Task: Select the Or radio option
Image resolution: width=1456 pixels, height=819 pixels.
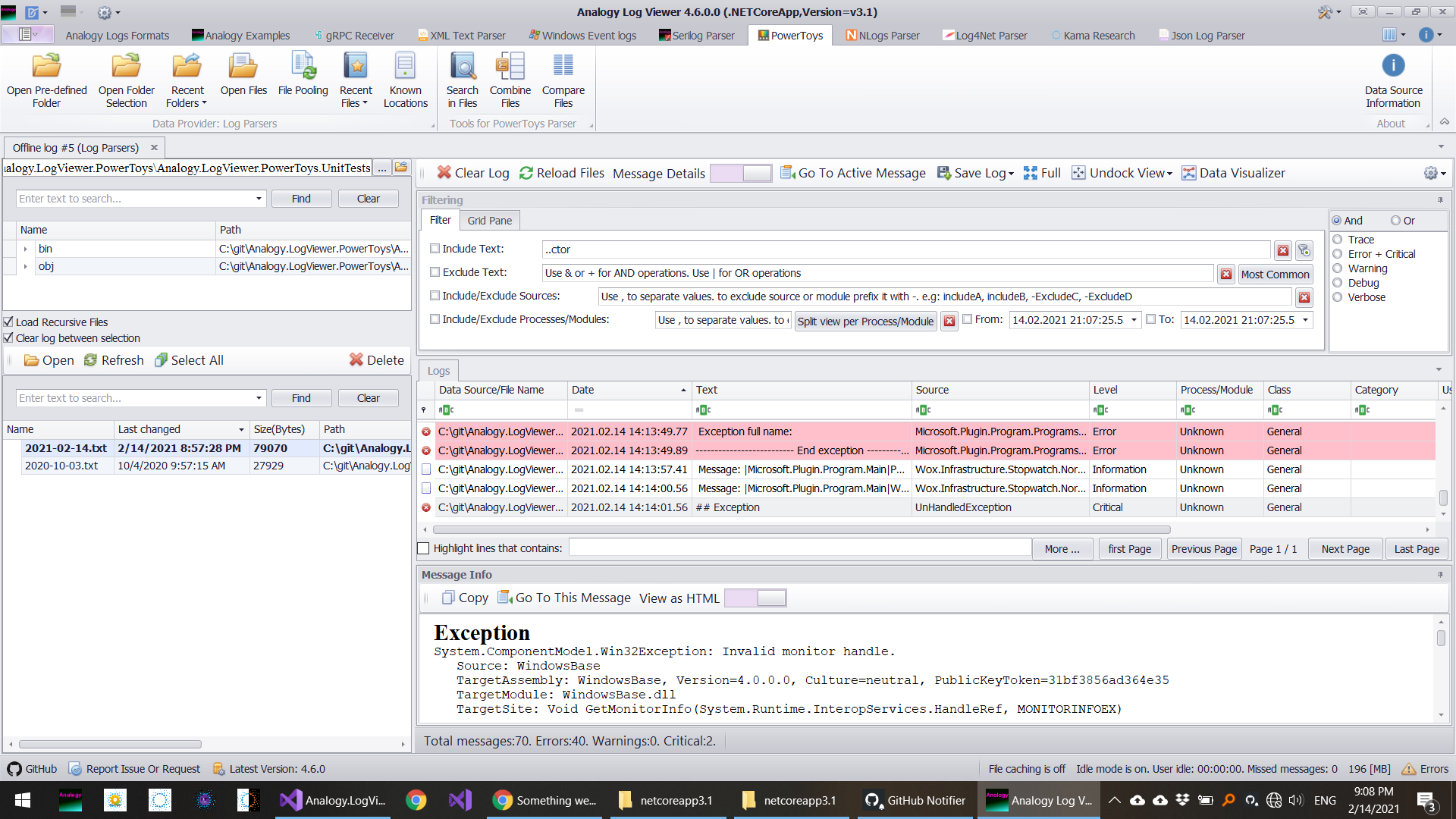Action: 1395,221
